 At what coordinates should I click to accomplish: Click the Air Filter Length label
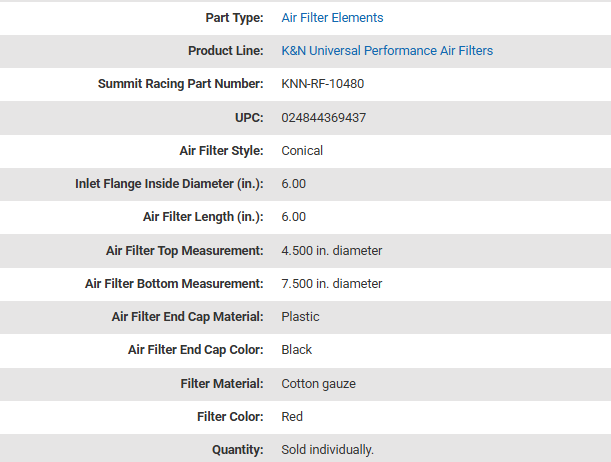[203, 217]
